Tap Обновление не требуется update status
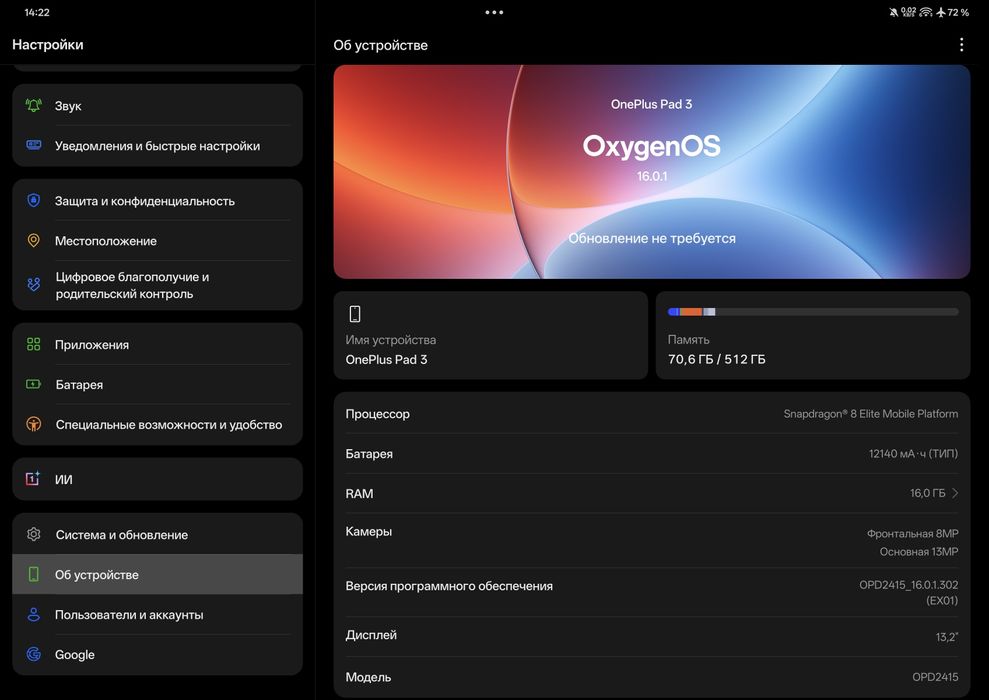 click(652, 238)
